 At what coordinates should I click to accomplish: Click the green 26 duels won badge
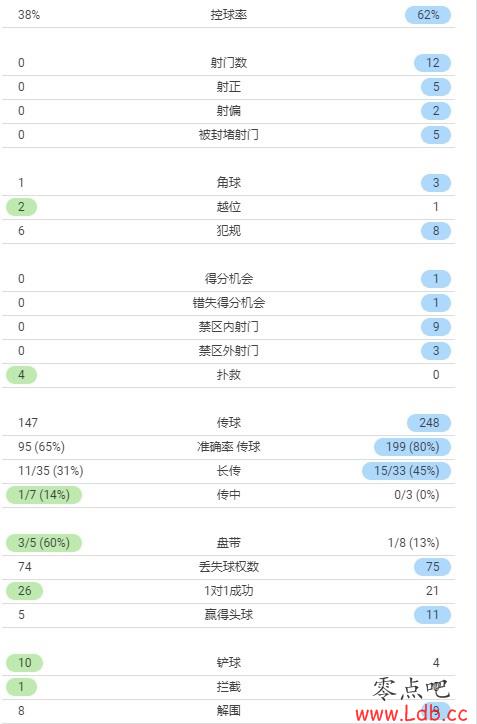pyautogui.click(x=24, y=591)
